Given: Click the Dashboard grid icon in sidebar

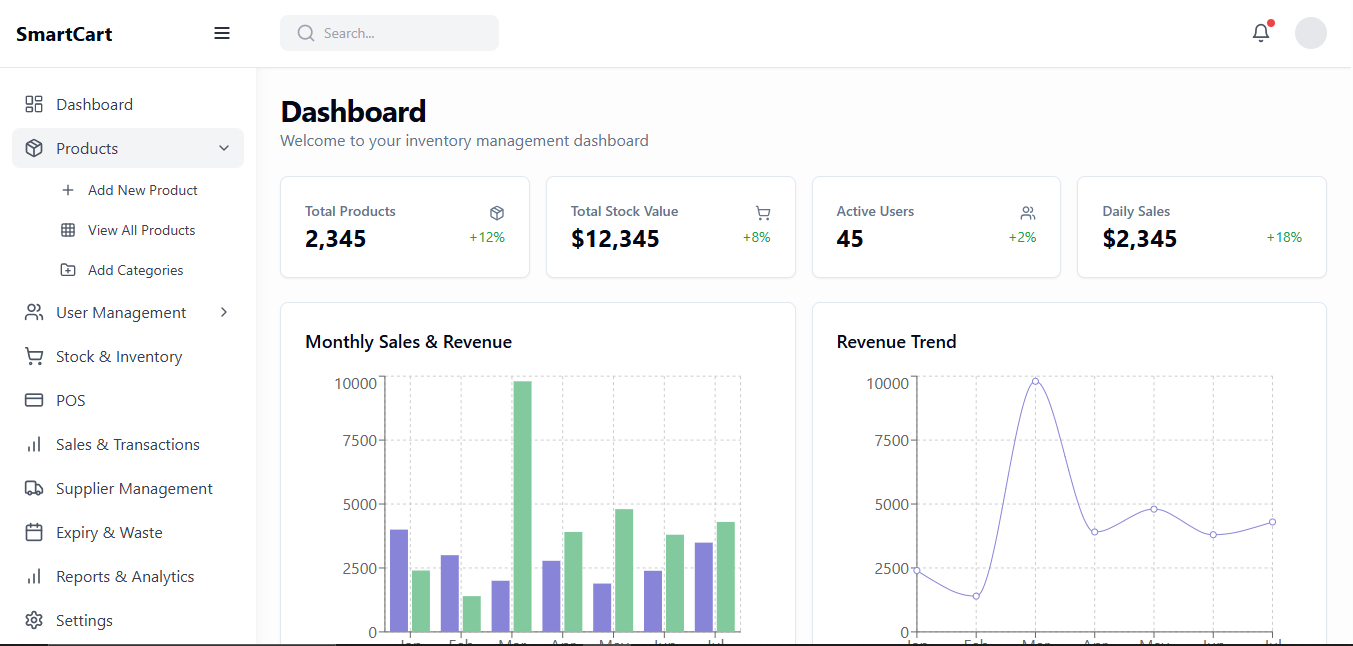Looking at the screenshot, I should 34,105.
